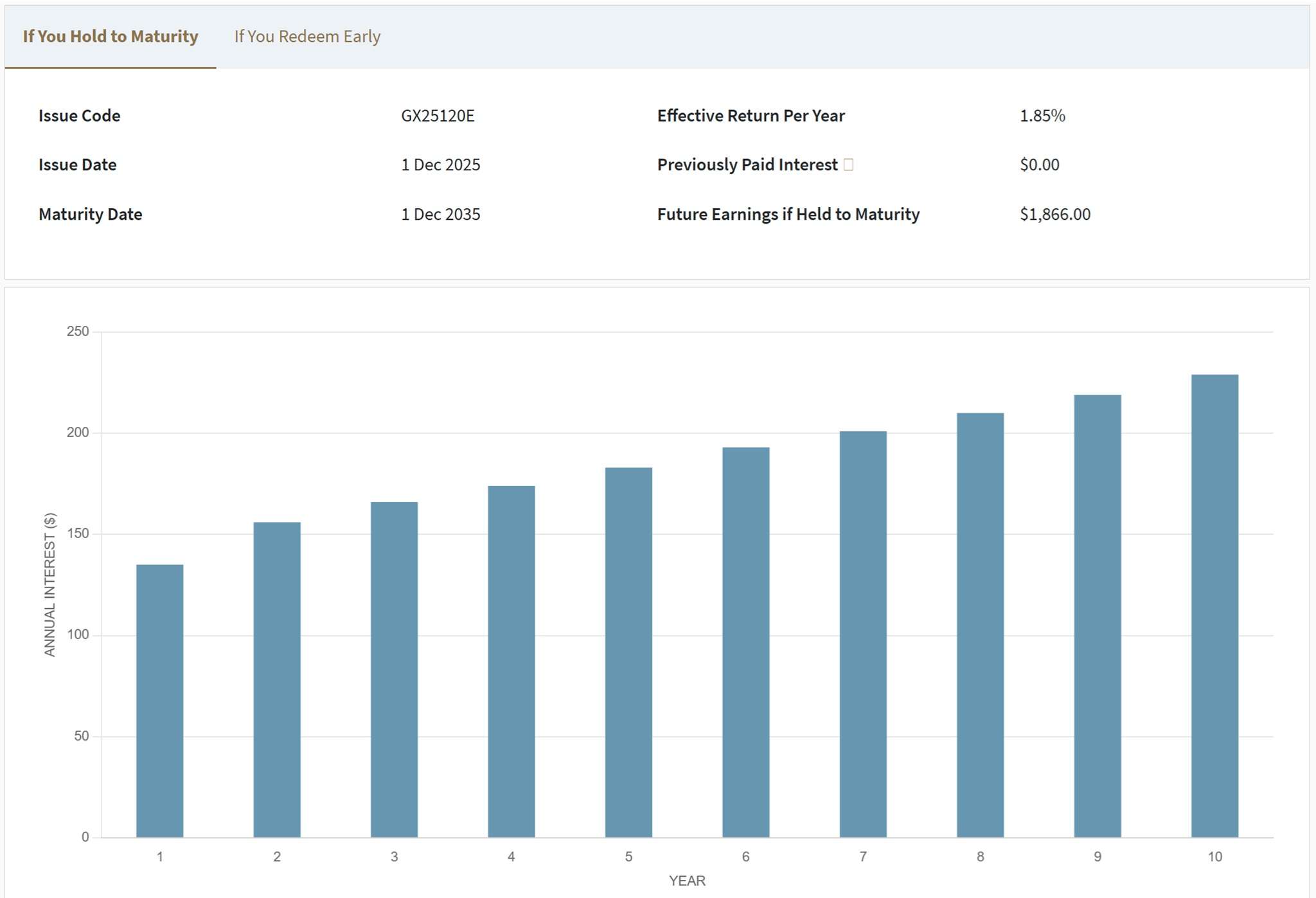
Task: Click the Year 10 interest bar
Action: click(1214, 606)
